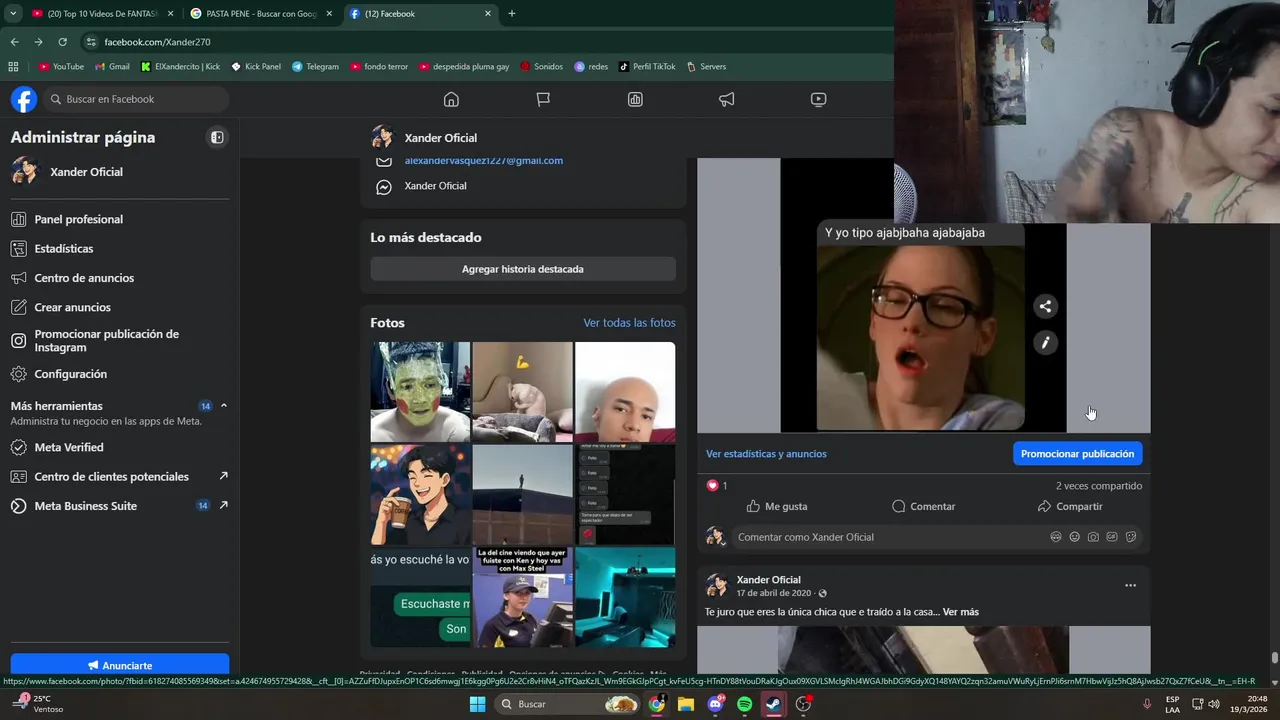Screen dimensions: 1280x720
Task: Click avatar sticker icon in comment box
Action: [x=1055, y=537]
